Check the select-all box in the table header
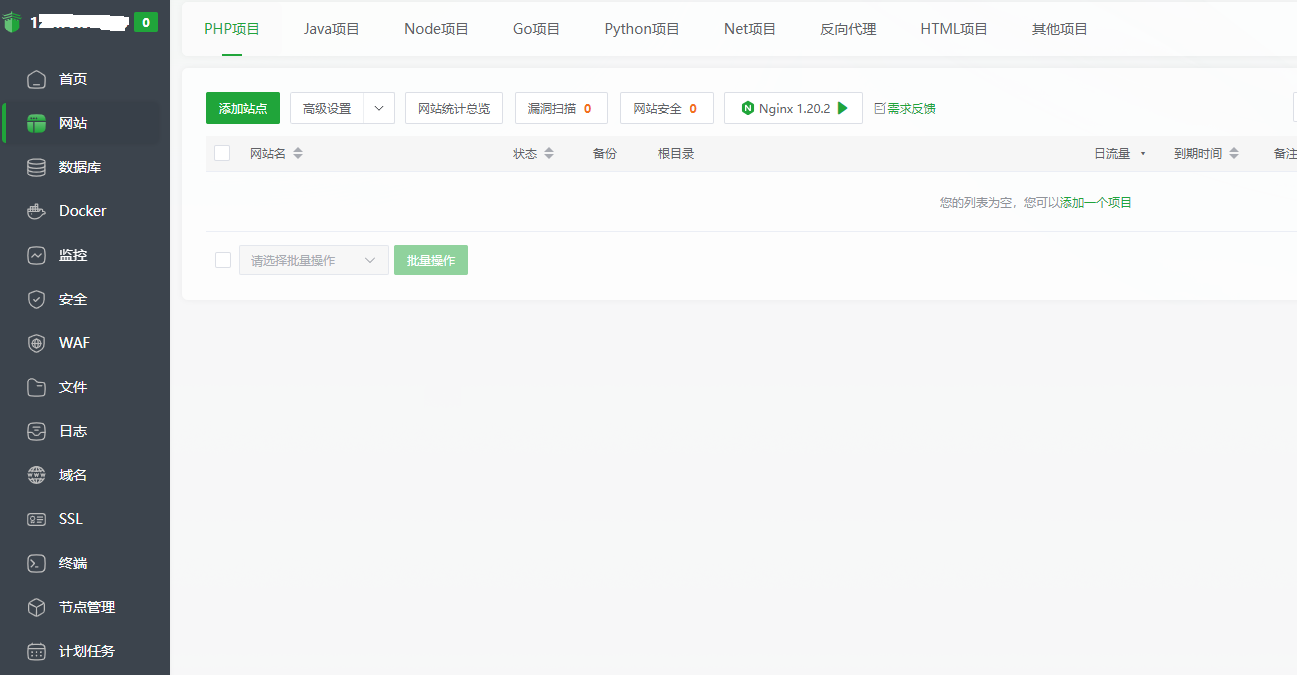This screenshot has width=1297, height=675. [x=221, y=153]
